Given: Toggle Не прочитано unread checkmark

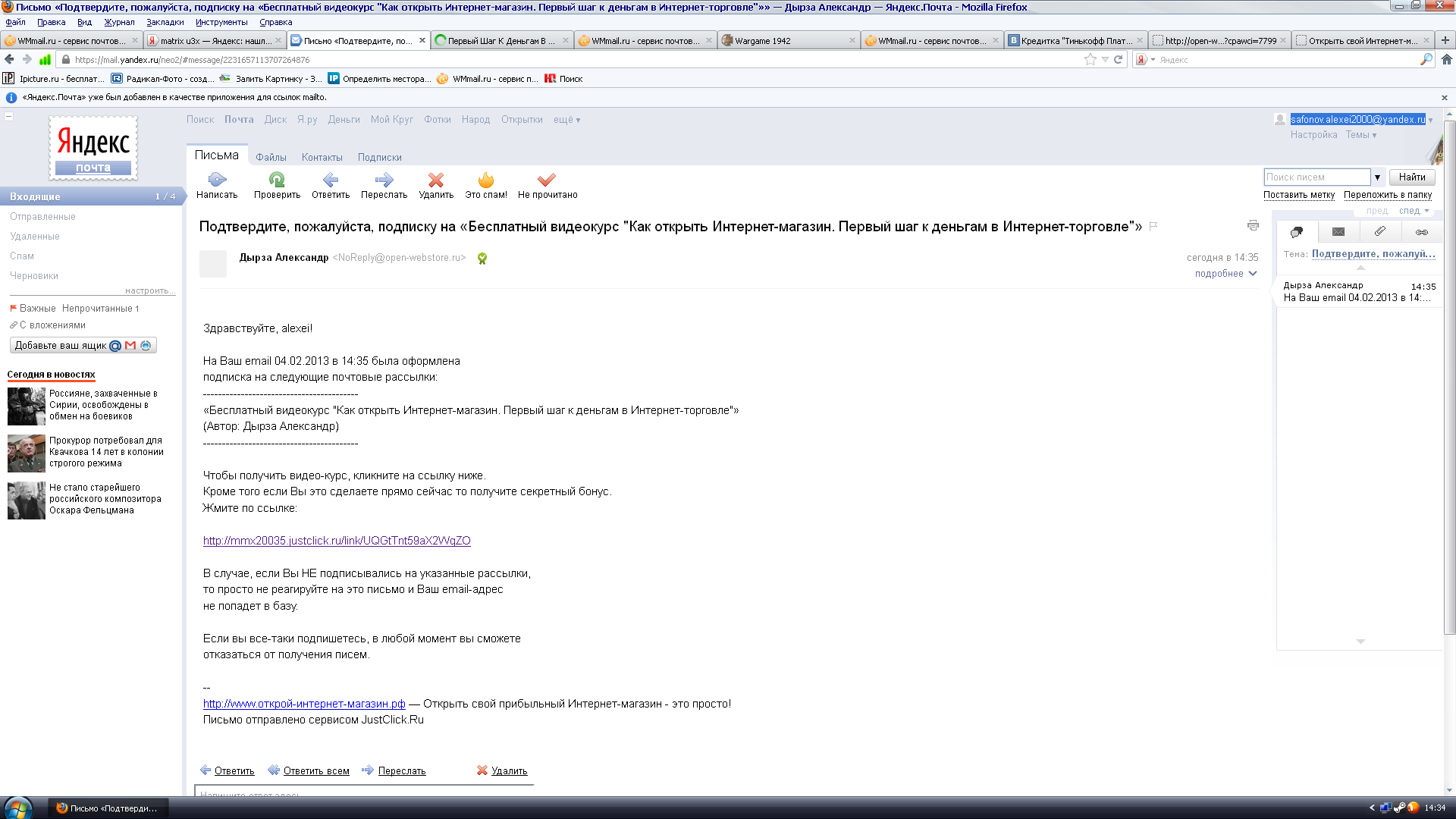Looking at the screenshot, I should click(x=547, y=180).
